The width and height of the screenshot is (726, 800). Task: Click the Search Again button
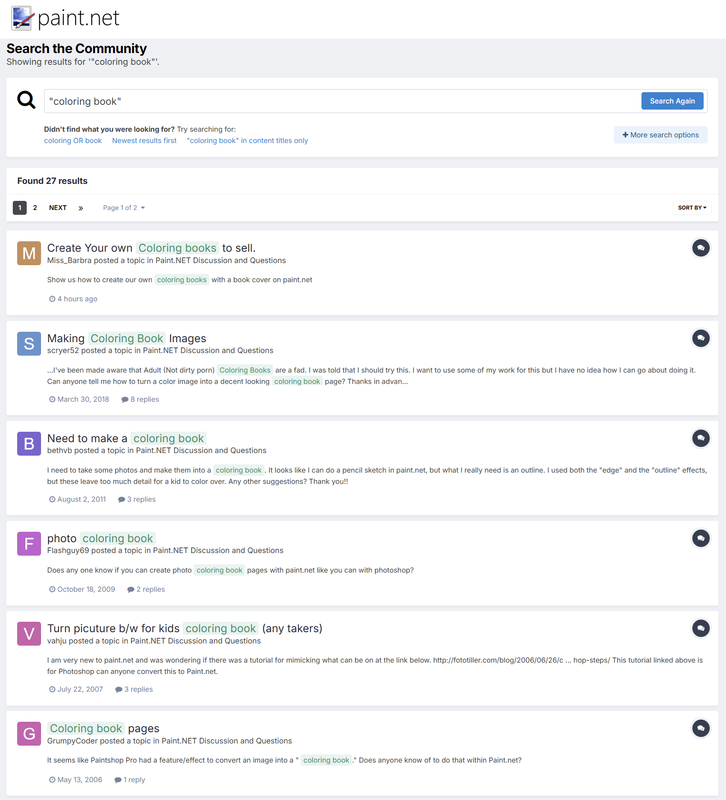pyautogui.click(x=672, y=101)
